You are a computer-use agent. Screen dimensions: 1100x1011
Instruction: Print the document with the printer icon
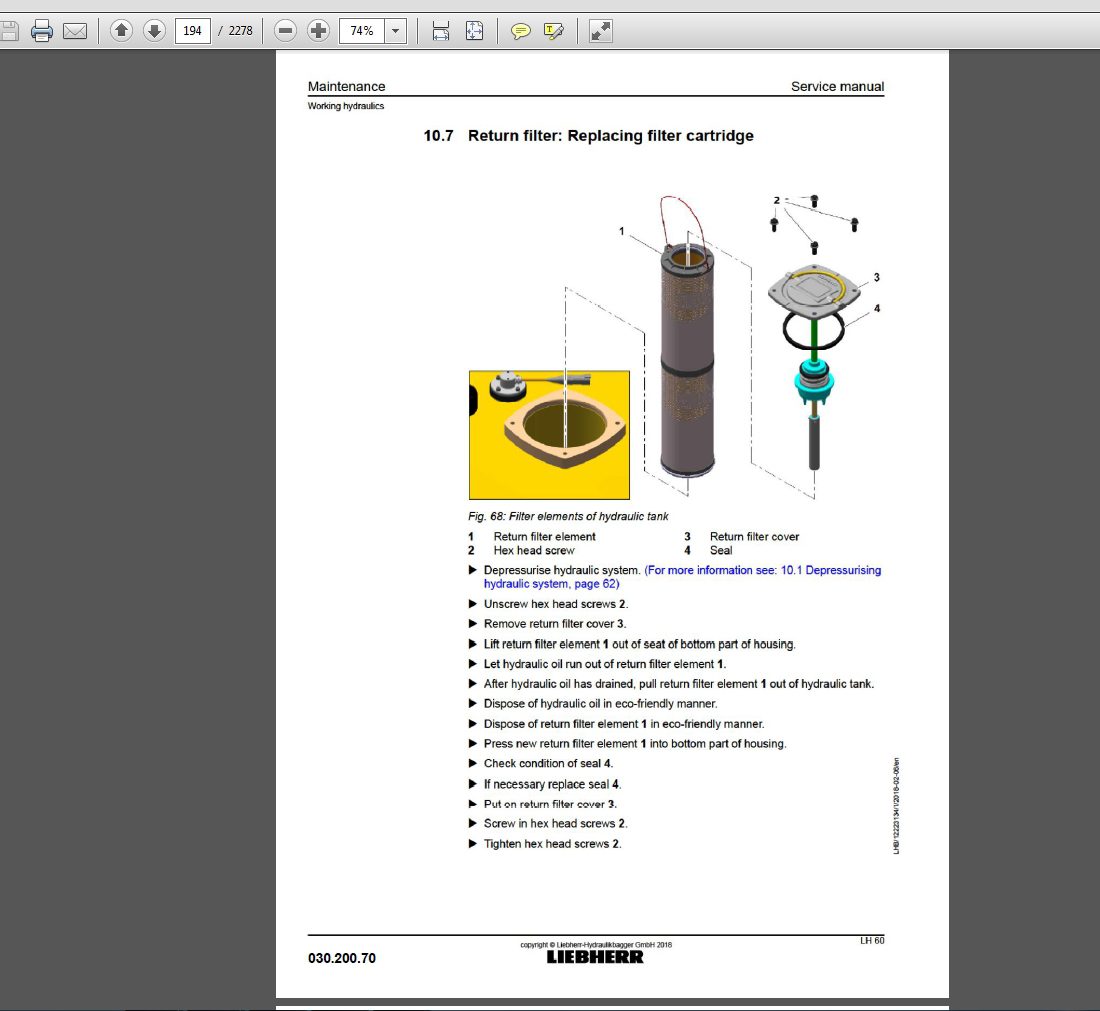42,31
